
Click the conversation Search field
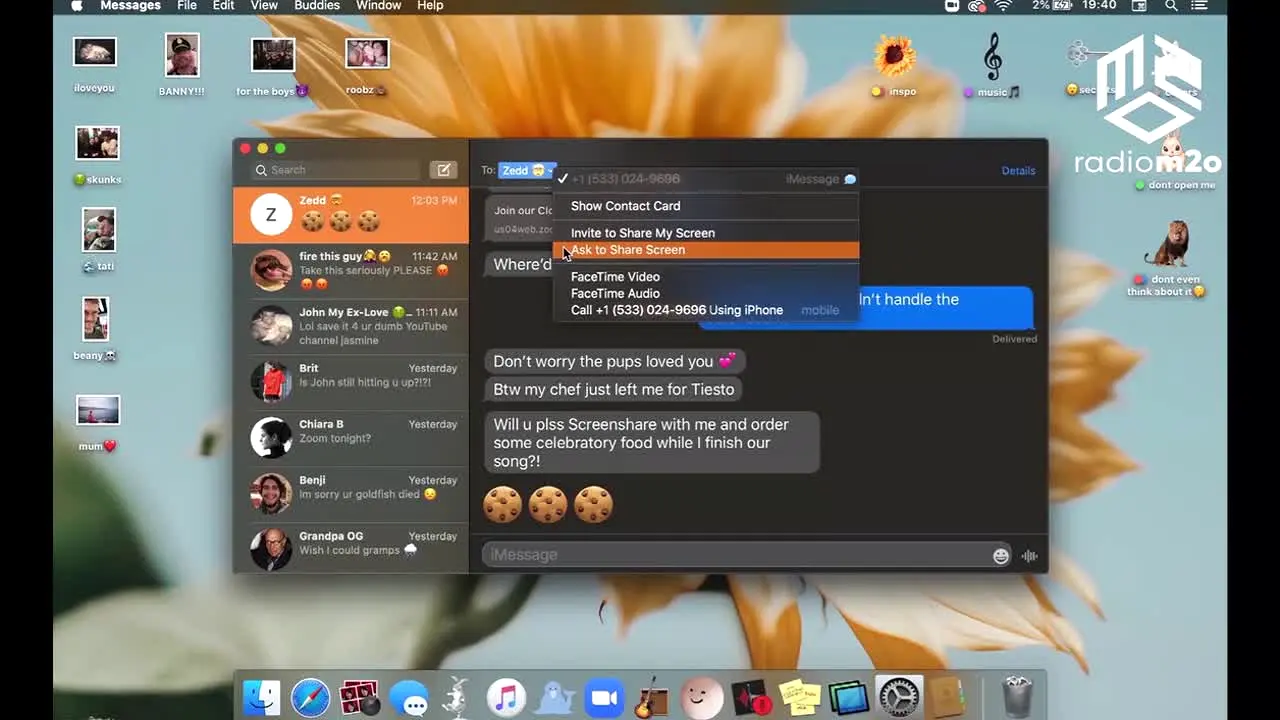336,170
